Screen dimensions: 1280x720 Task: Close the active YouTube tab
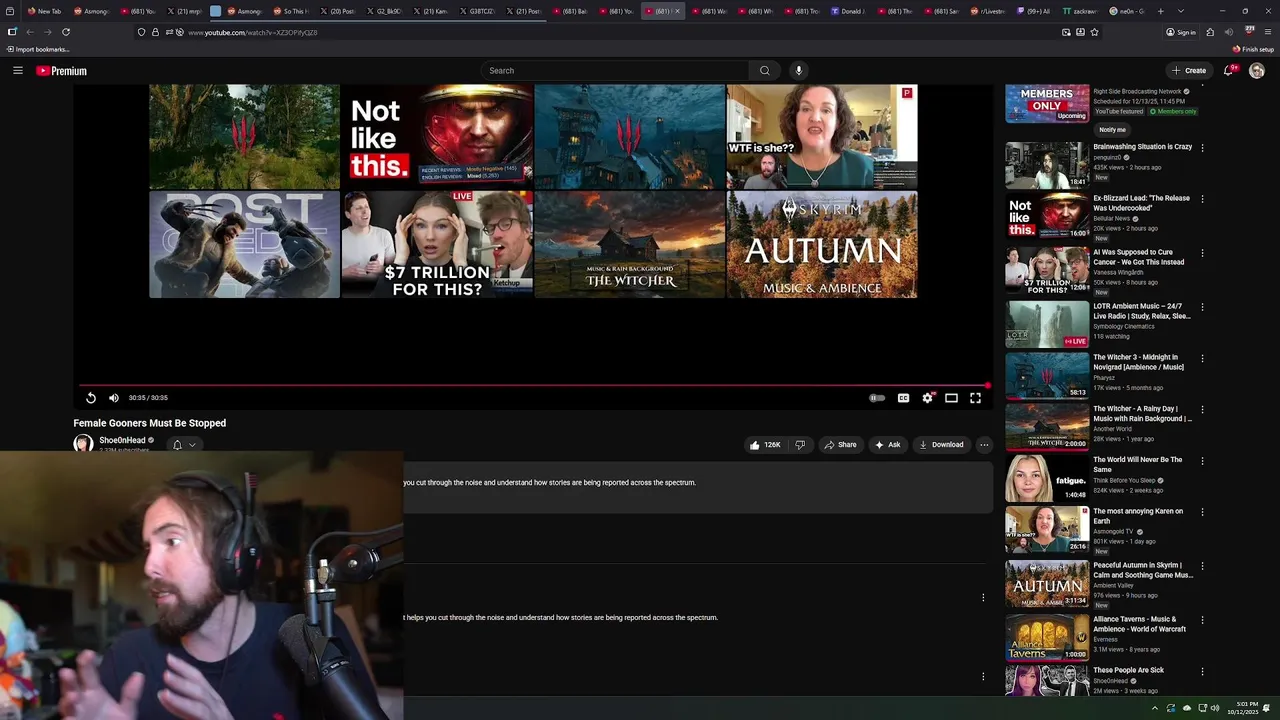[x=677, y=11]
